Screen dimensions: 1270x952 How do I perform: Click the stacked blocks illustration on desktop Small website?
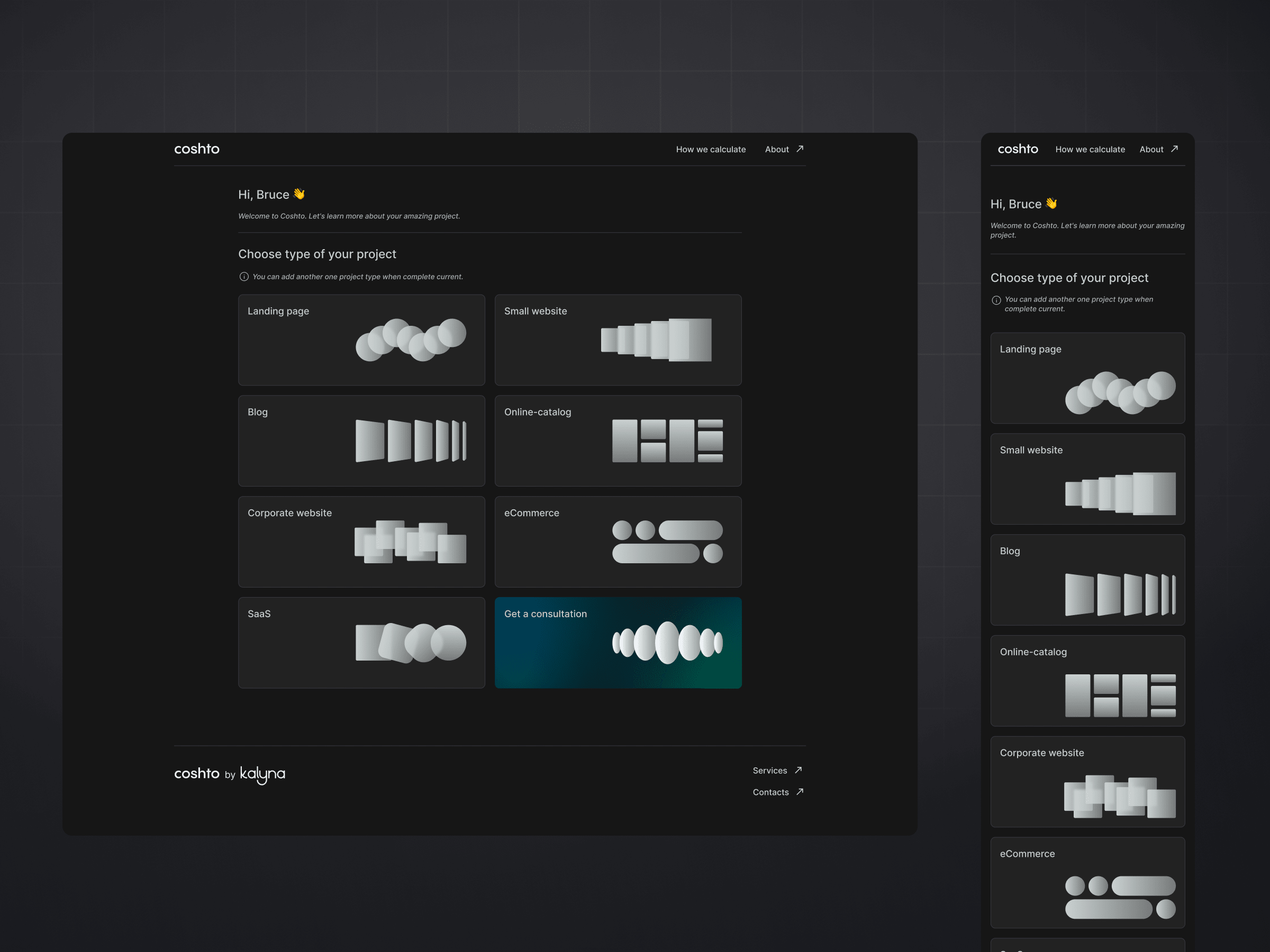pyautogui.click(x=656, y=340)
